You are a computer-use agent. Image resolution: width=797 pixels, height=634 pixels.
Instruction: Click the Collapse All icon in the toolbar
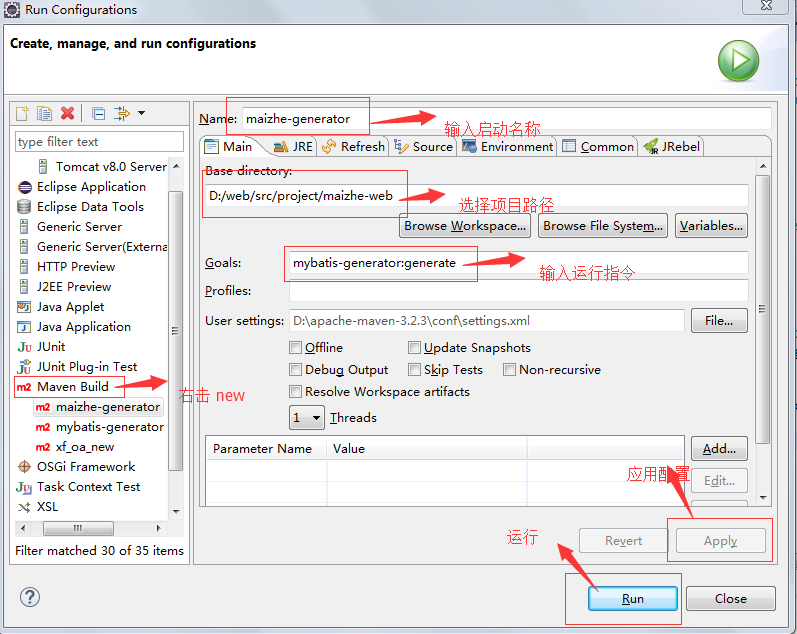click(98, 113)
